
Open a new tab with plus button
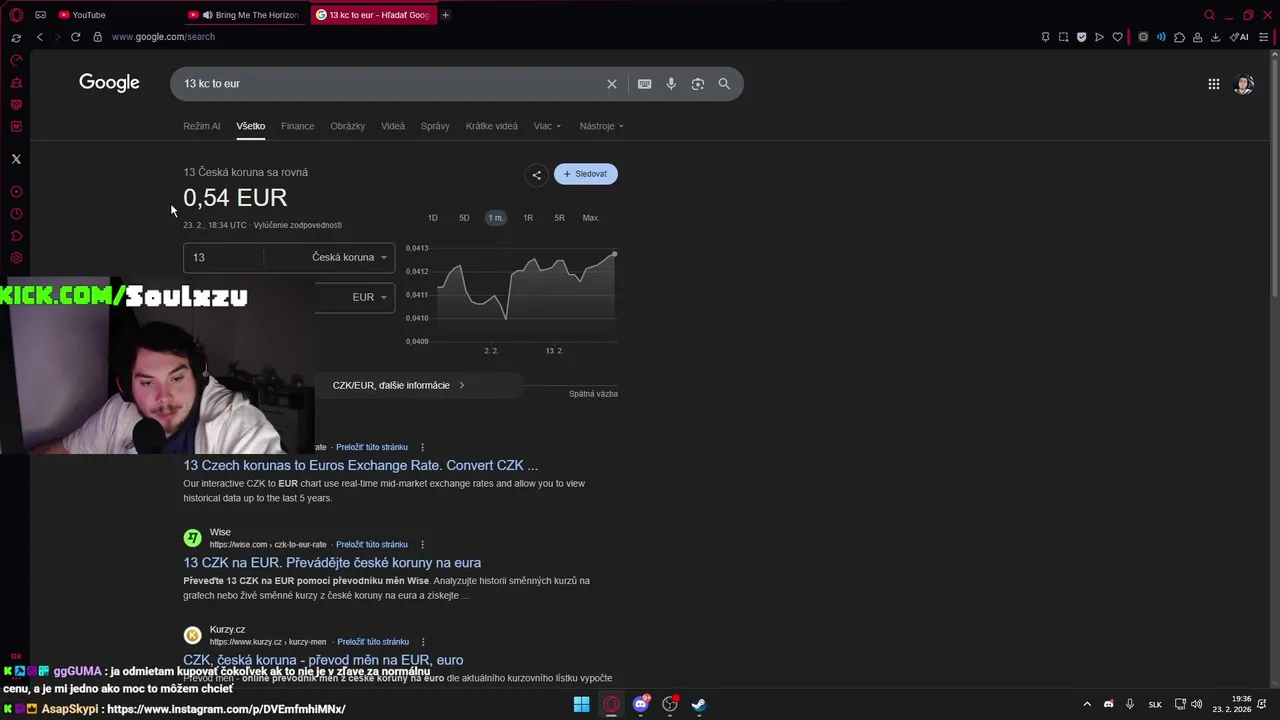click(x=445, y=15)
